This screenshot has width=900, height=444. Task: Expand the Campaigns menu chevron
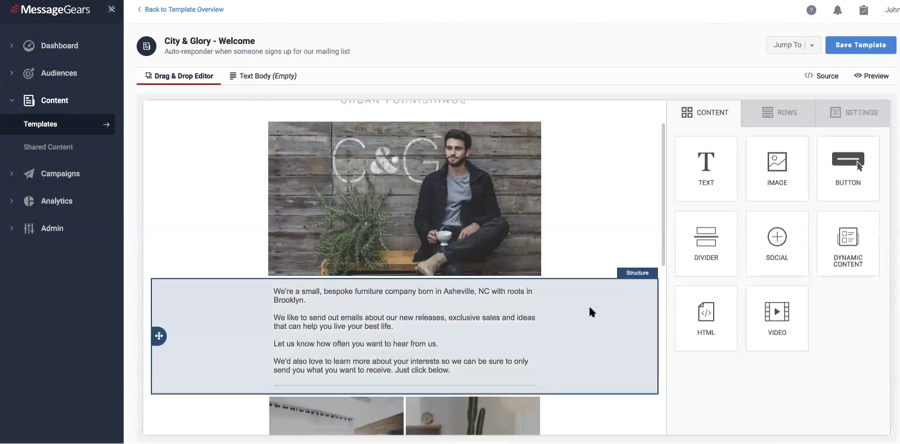click(11, 174)
